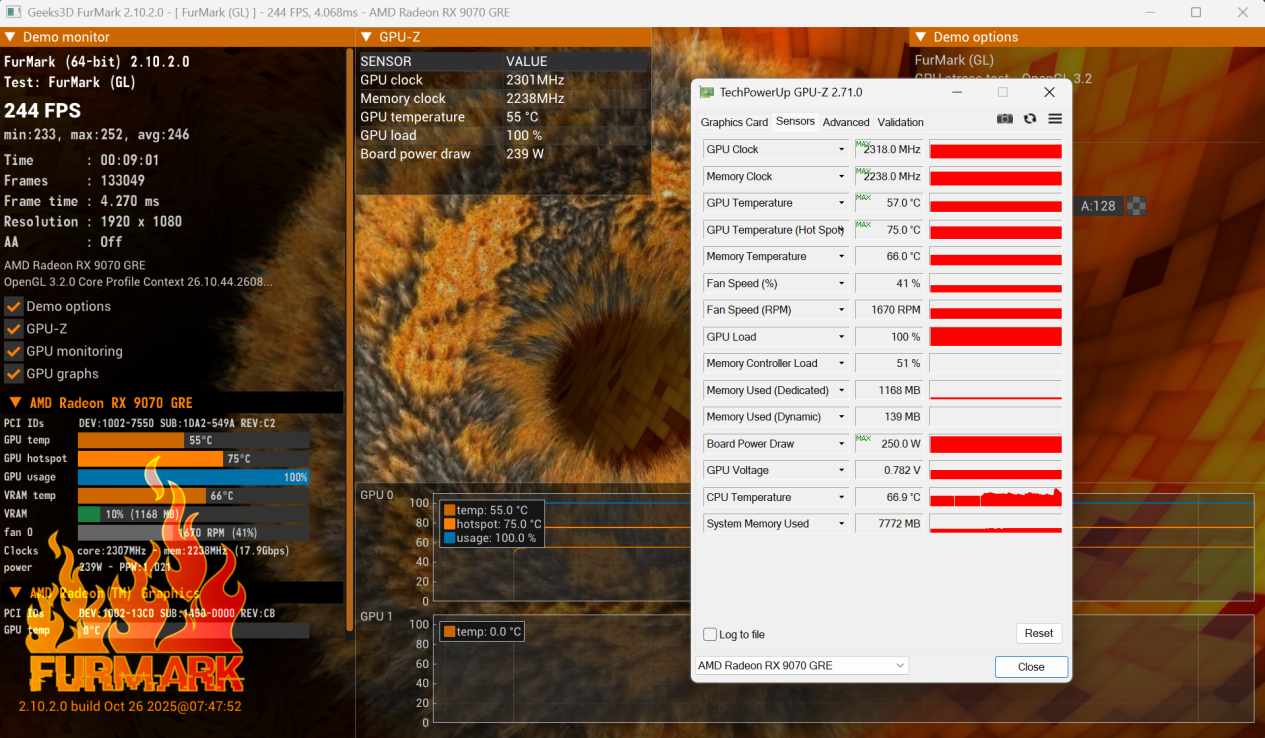Click the checkered icon beside A:128
The width and height of the screenshot is (1265, 738).
pyautogui.click(x=1136, y=206)
